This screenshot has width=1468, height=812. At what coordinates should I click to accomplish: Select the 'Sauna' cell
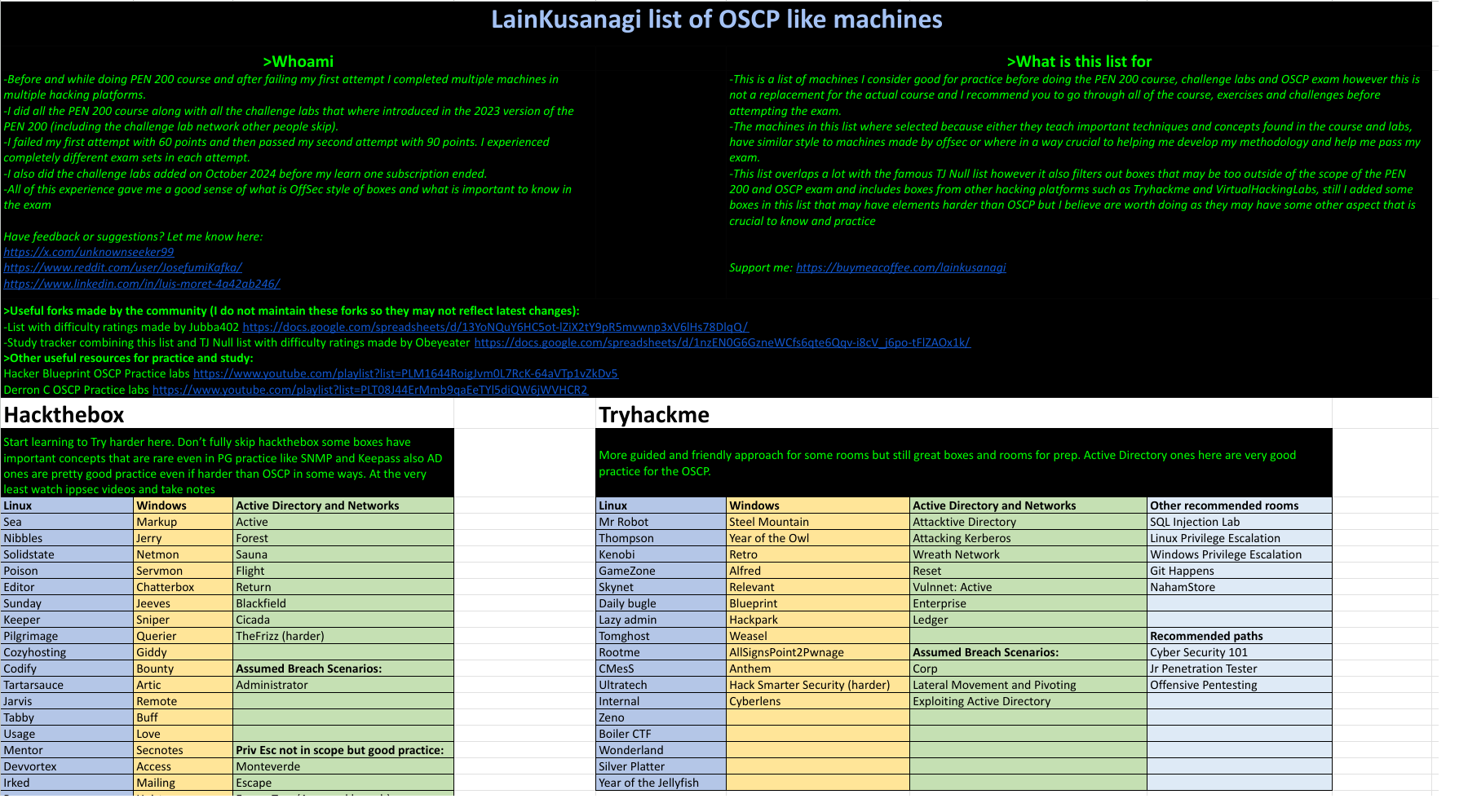click(343, 554)
